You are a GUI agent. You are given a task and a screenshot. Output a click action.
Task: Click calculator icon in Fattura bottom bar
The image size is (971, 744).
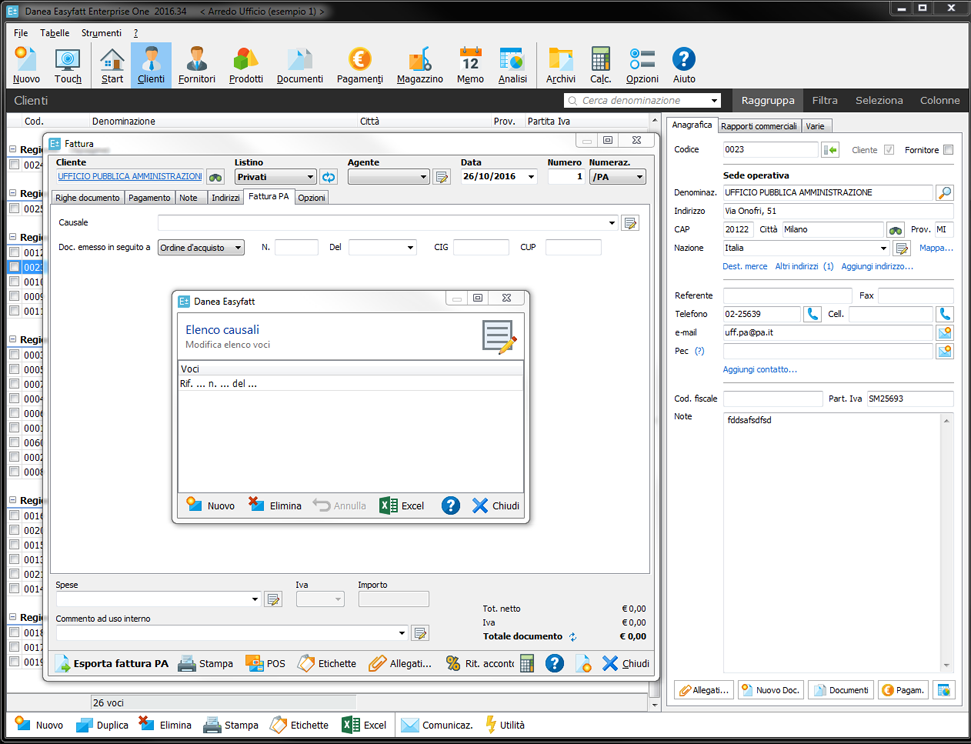(526, 663)
